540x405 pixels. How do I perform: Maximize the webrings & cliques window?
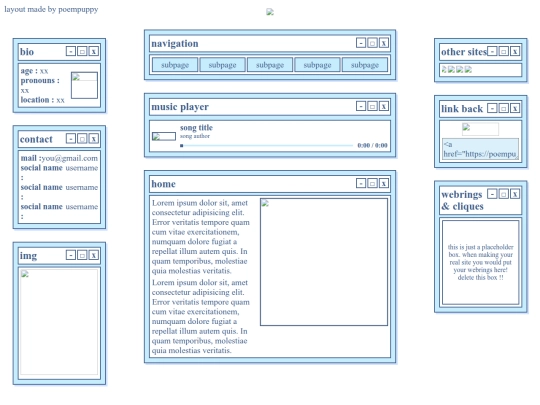coord(503,194)
